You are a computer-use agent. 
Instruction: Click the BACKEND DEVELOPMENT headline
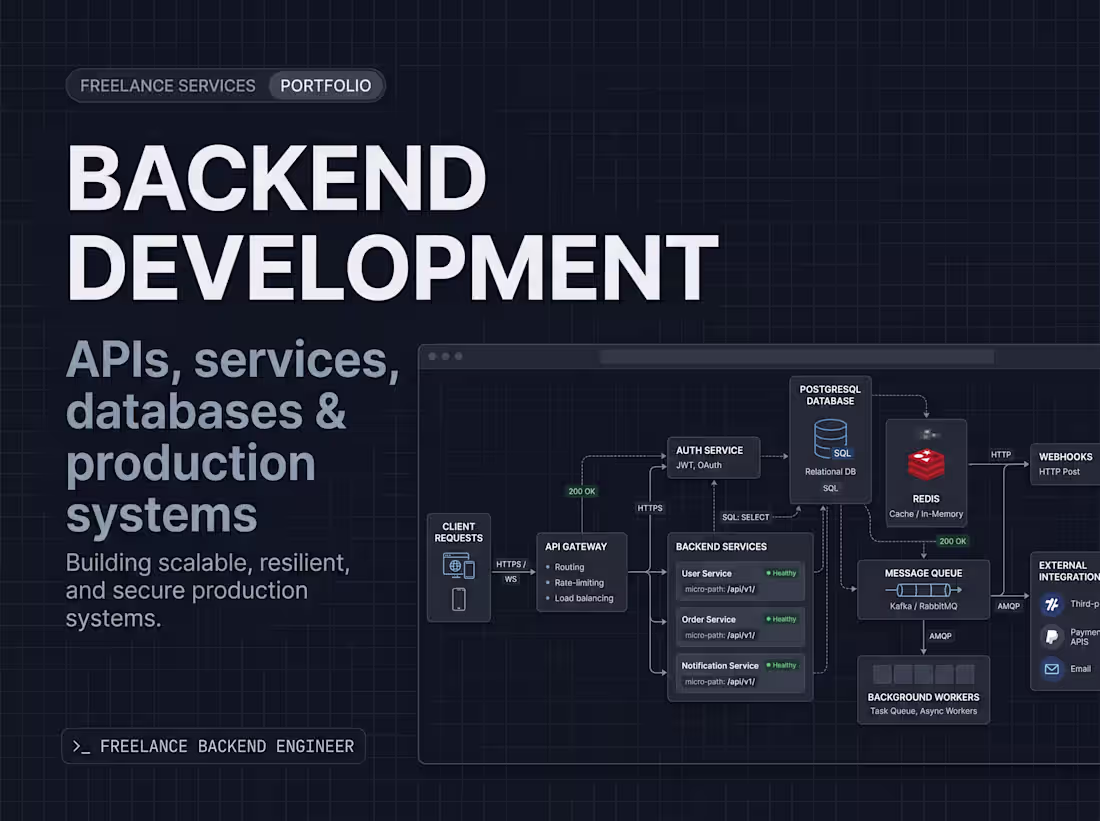tap(392, 222)
